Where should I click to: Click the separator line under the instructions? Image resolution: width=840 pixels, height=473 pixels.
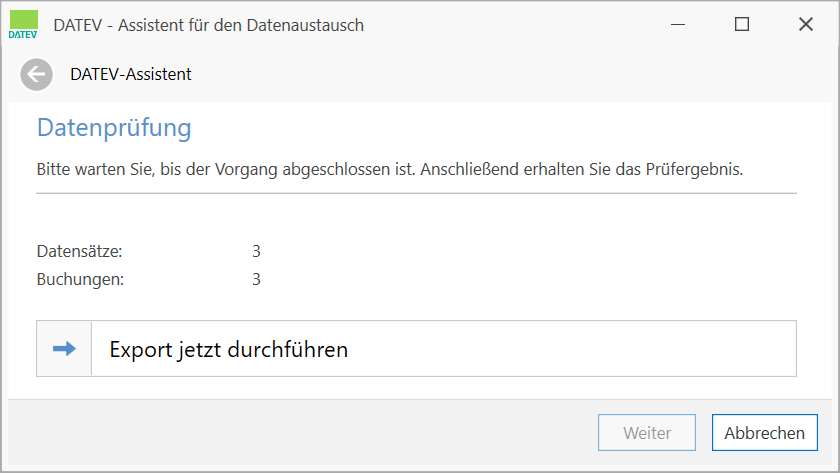[x=416, y=192]
